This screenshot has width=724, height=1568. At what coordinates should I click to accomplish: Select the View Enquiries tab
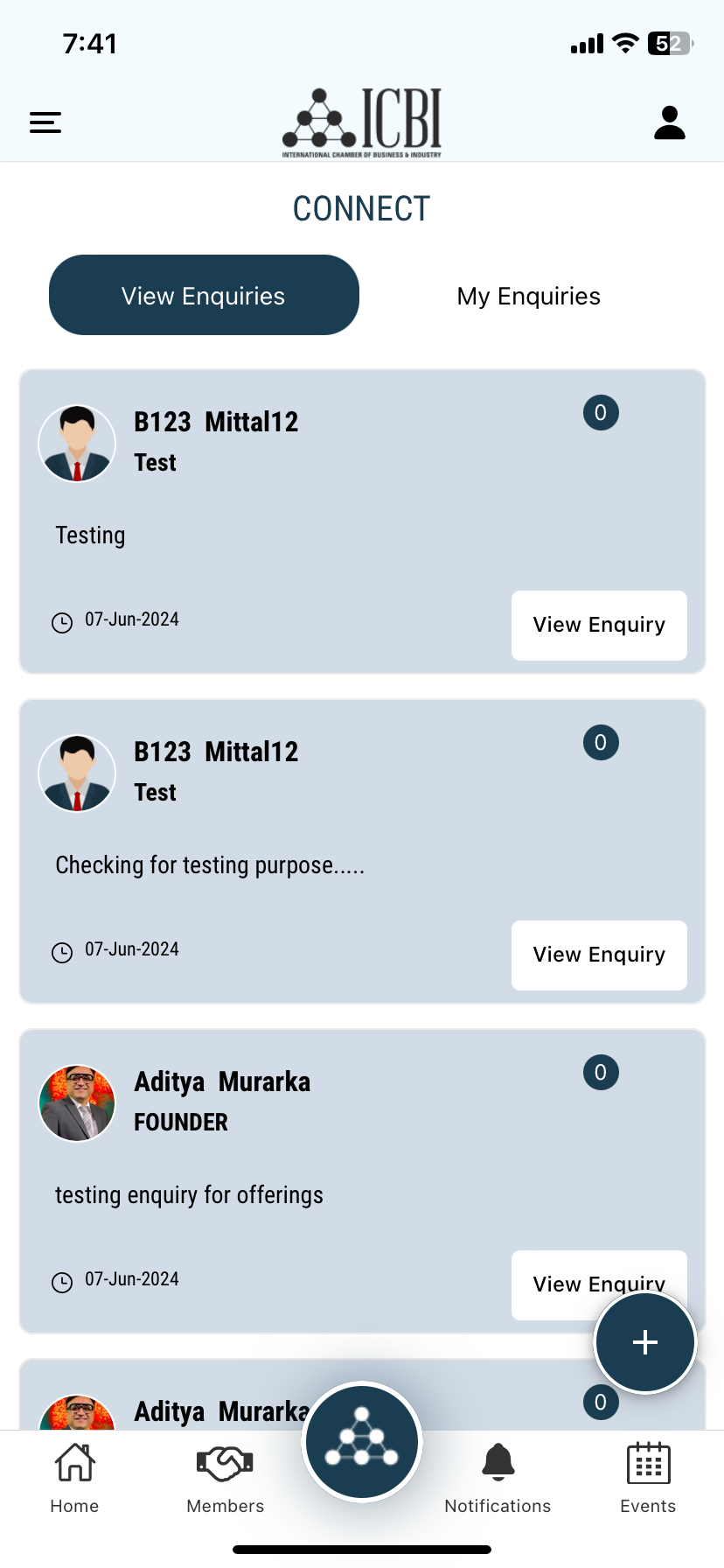(x=204, y=295)
